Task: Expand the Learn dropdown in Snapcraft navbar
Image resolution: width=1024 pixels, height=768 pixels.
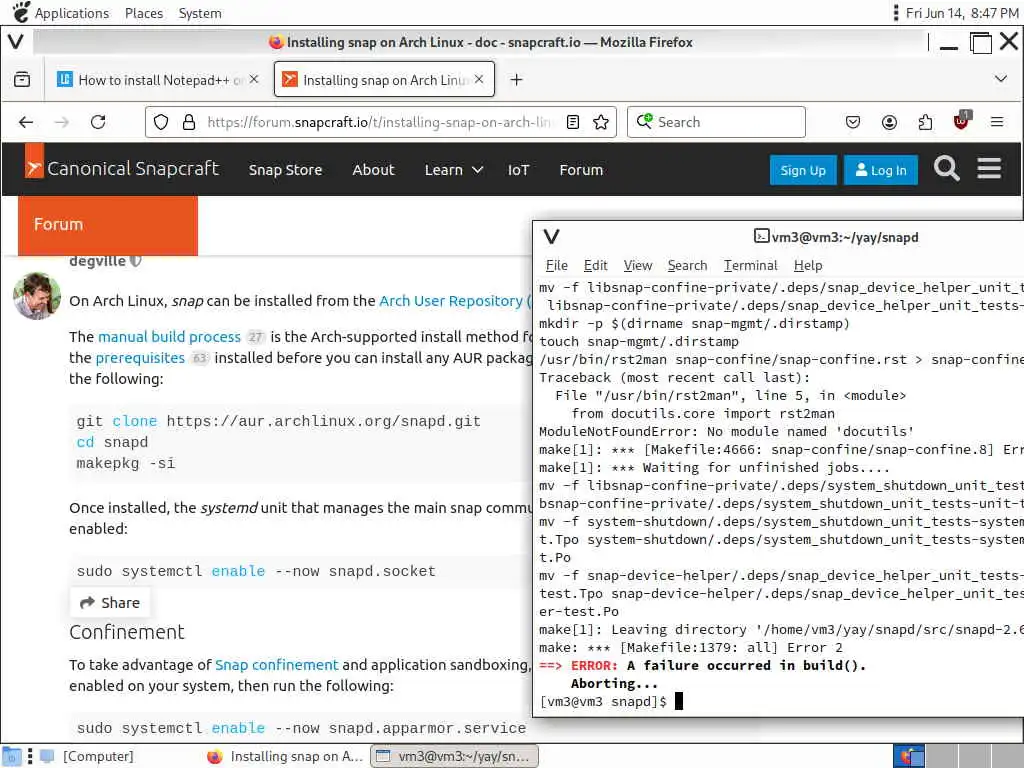Action: (453, 170)
